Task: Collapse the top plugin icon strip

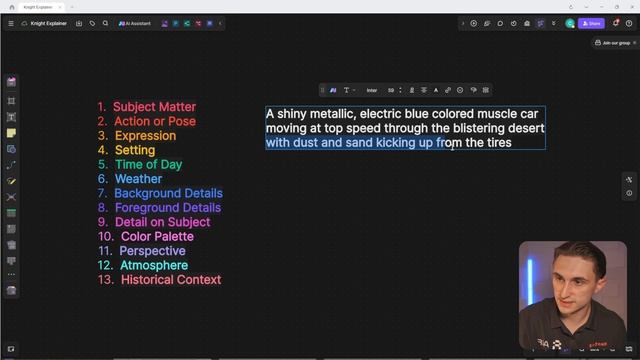Action: (220, 24)
